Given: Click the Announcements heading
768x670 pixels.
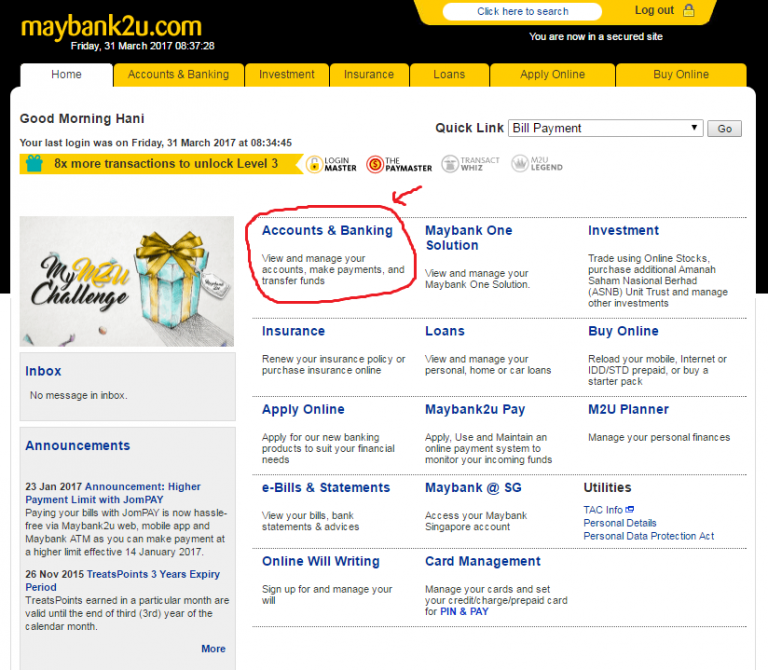Looking at the screenshot, I should tap(78, 446).
